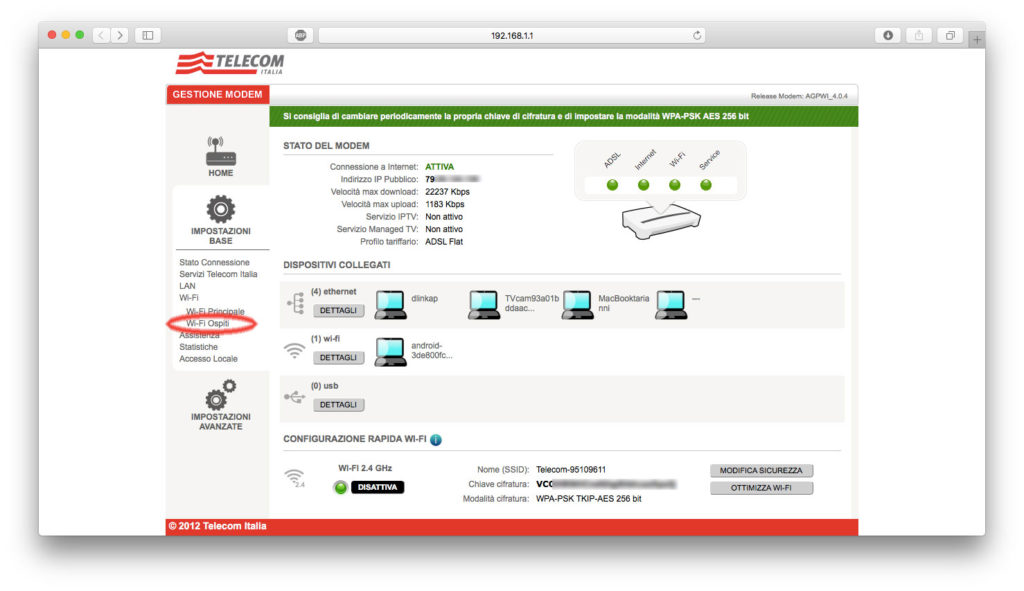Click the green Wi-Fi active indicator
1024x591 pixels.
pos(340,487)
